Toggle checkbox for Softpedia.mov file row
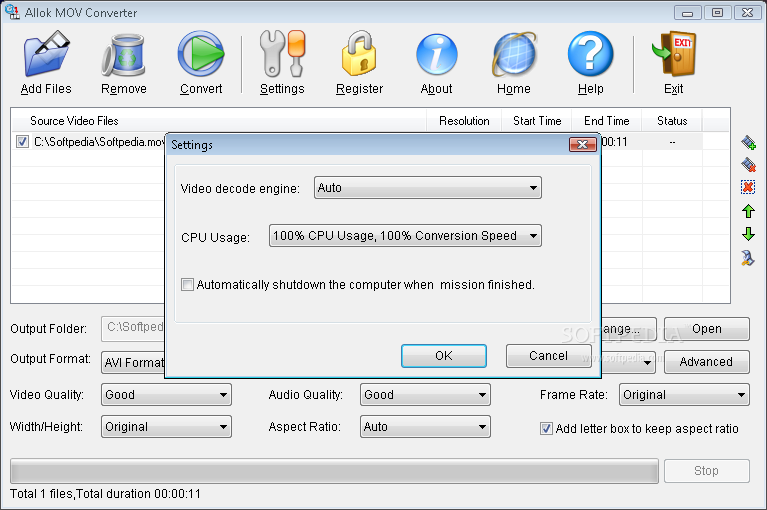This screenshot has height=510, width=767. [x=22, y=142]
